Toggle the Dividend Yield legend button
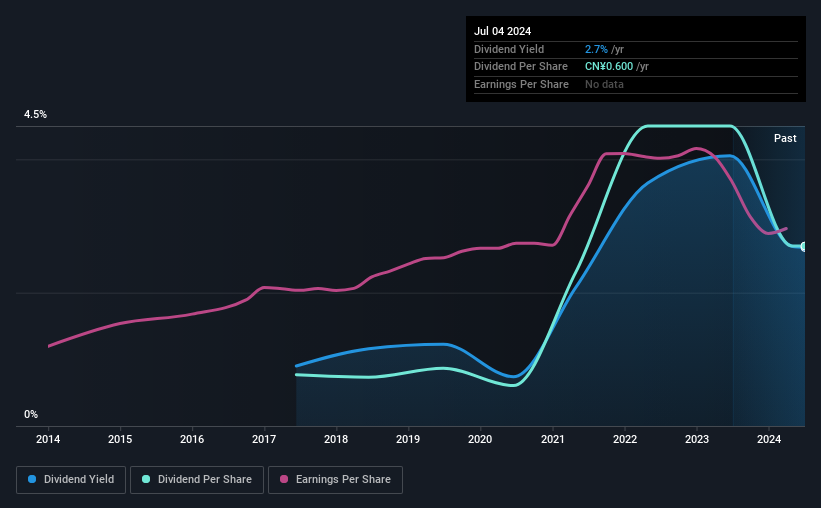 [71, 480]
